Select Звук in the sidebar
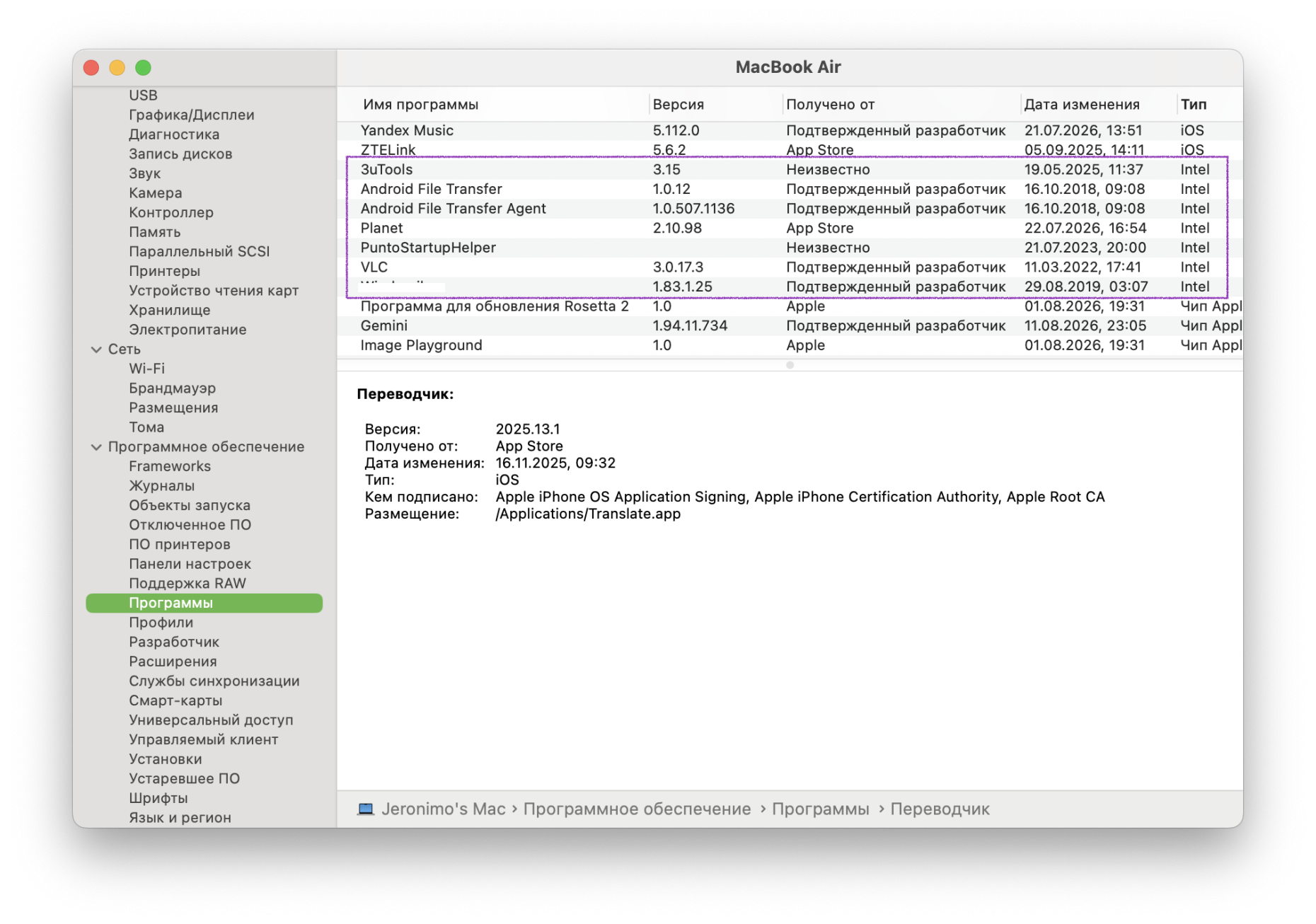1316x924 pixels. click(x=144, y=173)
